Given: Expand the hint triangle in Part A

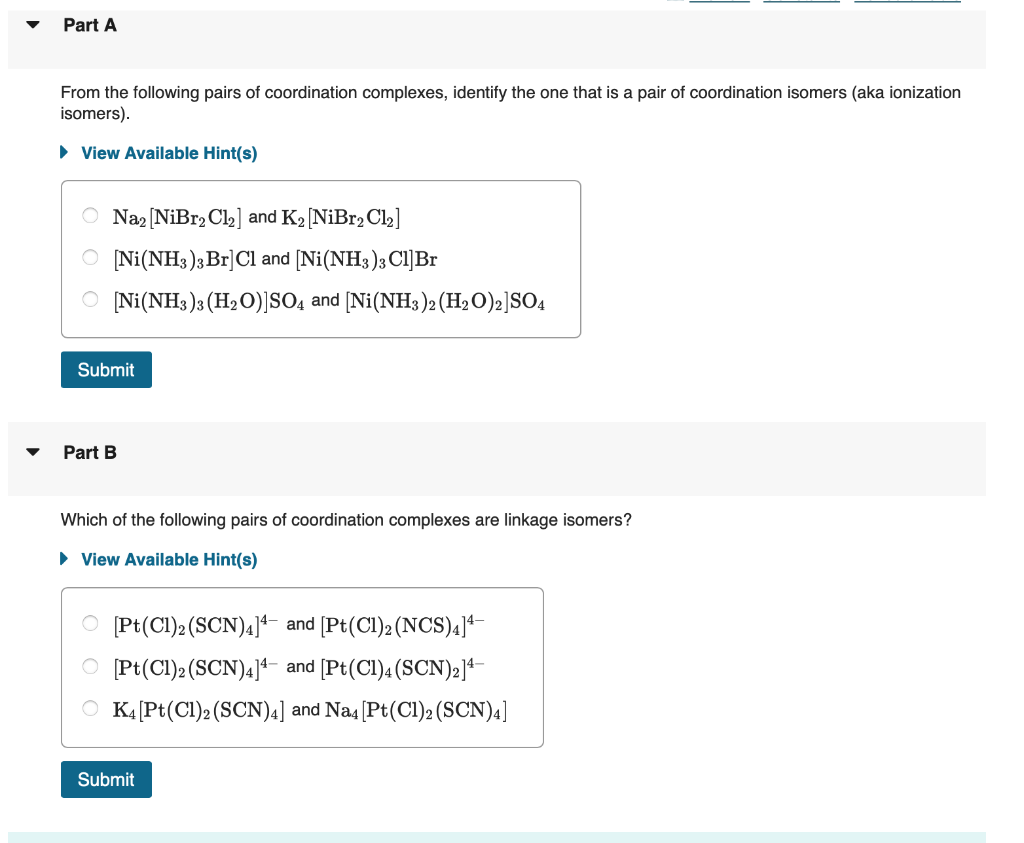Looking at the screenshot, I should tap(64, 153).
